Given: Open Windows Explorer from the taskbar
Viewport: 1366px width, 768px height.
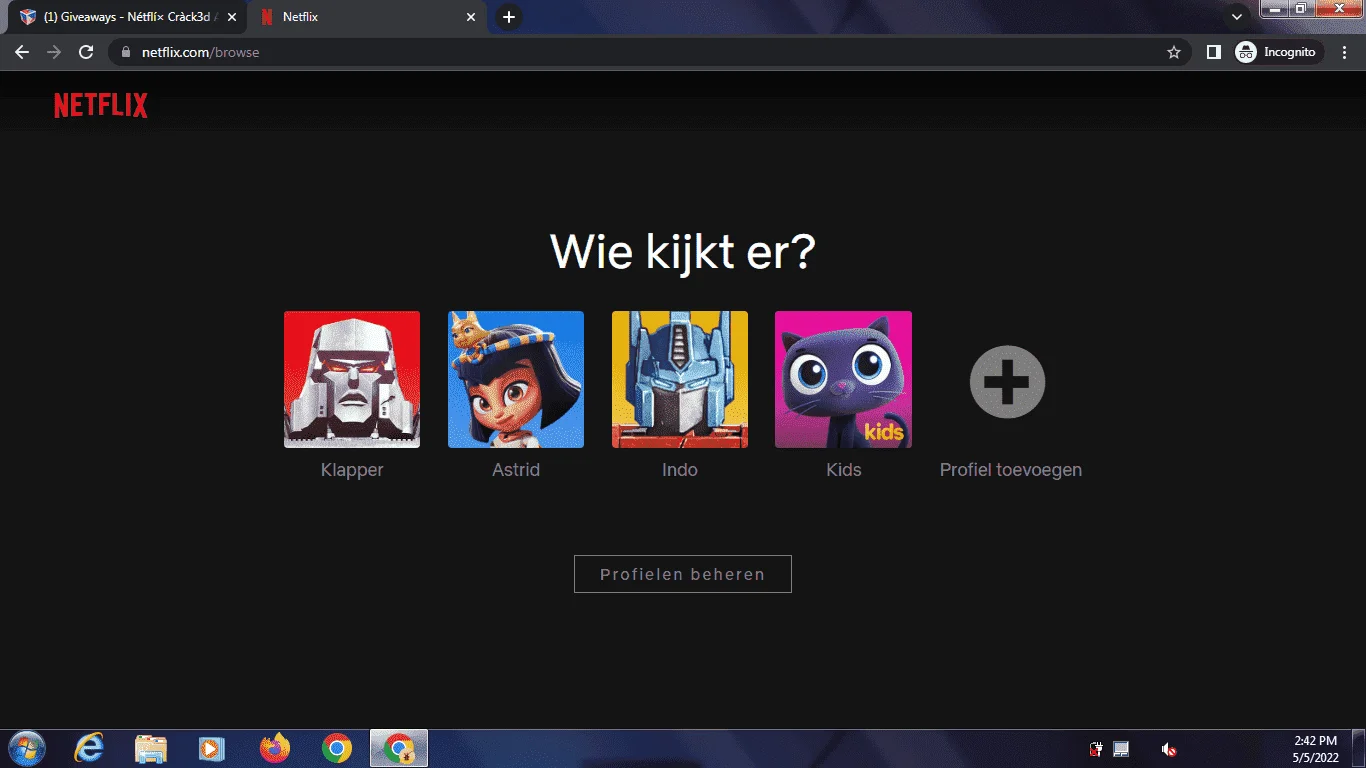Looking at the screenshot, I should [151, 748].
